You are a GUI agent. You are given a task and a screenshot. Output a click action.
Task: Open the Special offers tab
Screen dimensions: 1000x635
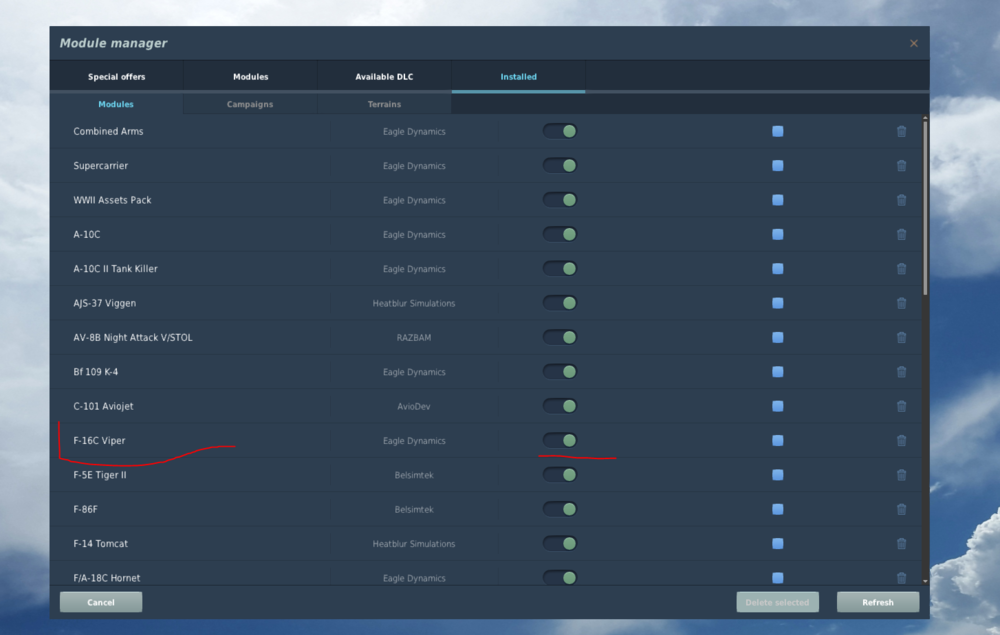117,77
